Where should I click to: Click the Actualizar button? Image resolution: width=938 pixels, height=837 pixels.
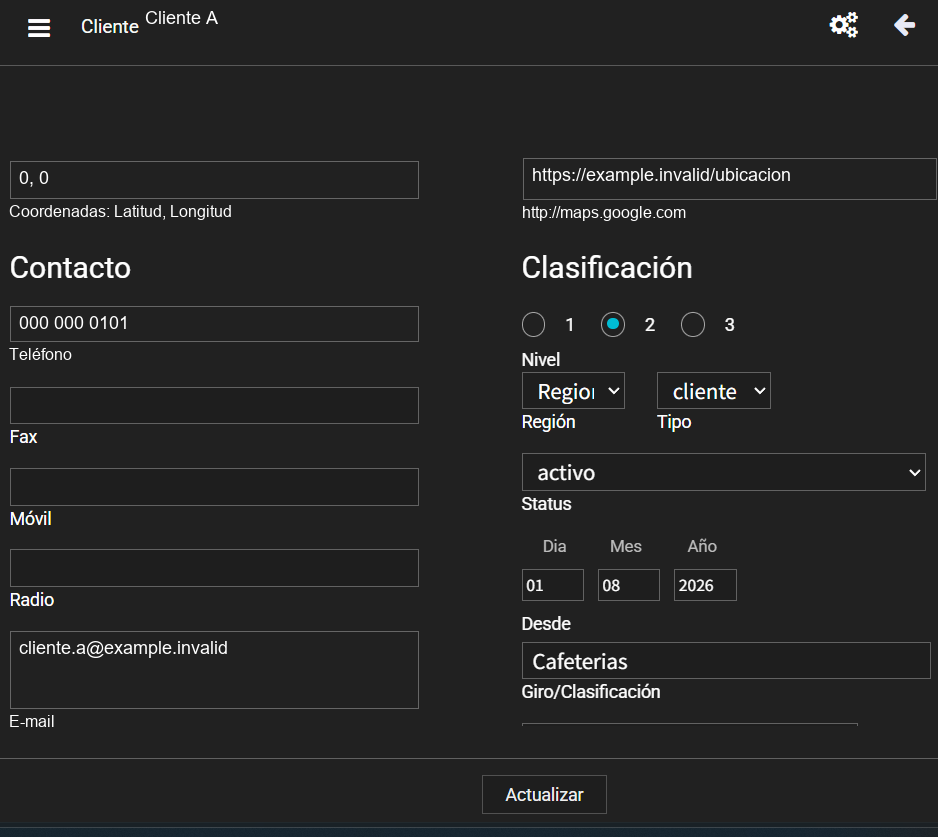(544, 795)
